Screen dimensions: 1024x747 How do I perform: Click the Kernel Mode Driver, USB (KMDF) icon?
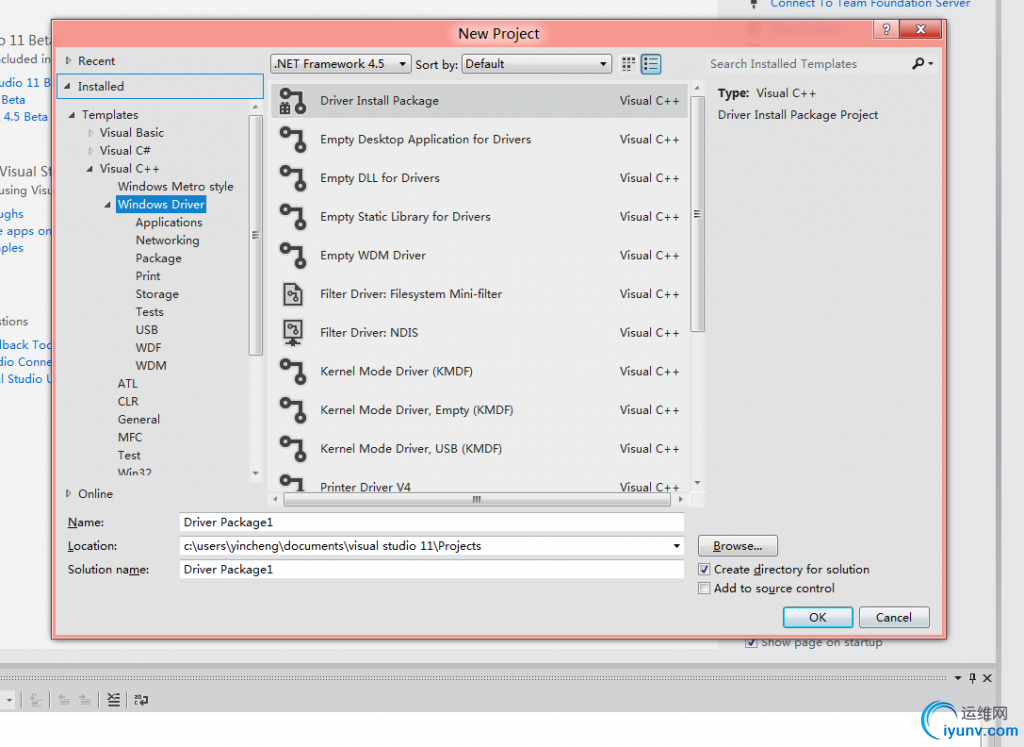[x=292, y=449]
